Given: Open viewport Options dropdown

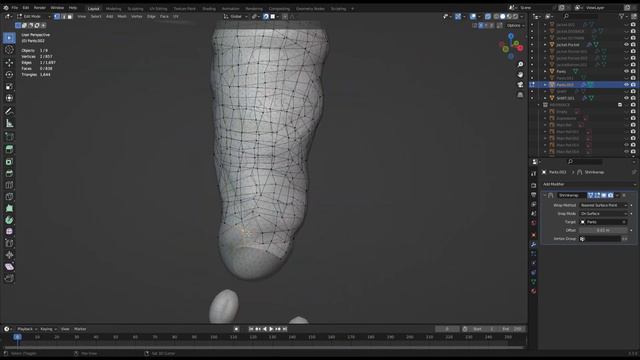Looking at the screenshot, I should [x=516, y=25].
